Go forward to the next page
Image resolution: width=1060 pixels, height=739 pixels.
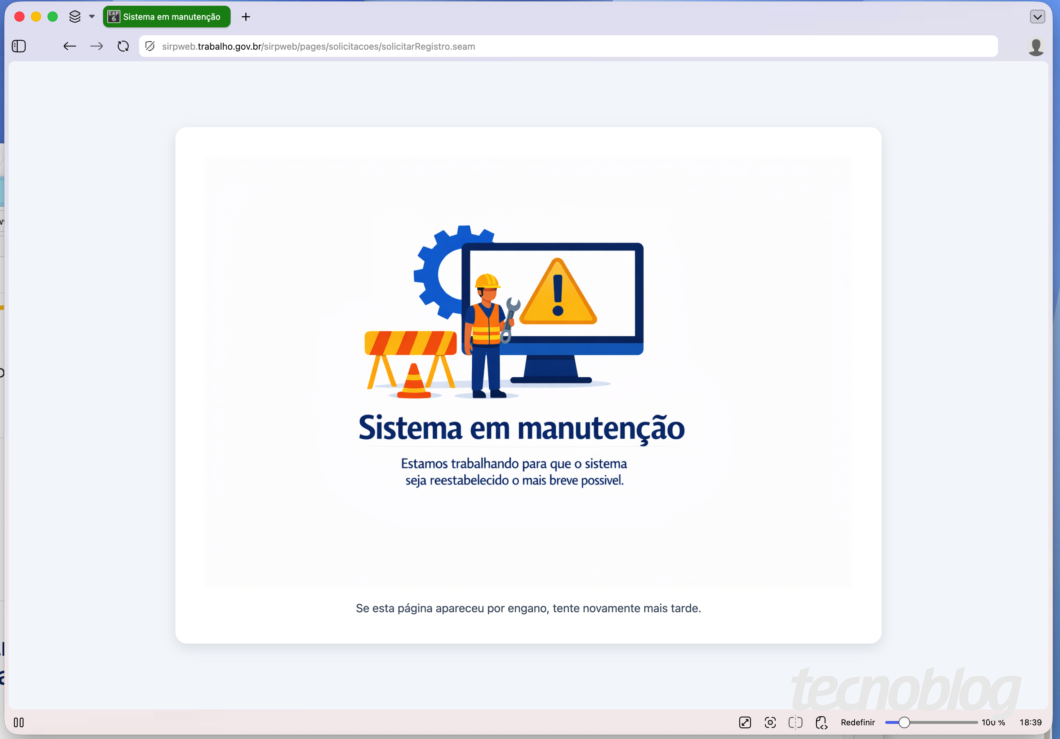[97, 46]
